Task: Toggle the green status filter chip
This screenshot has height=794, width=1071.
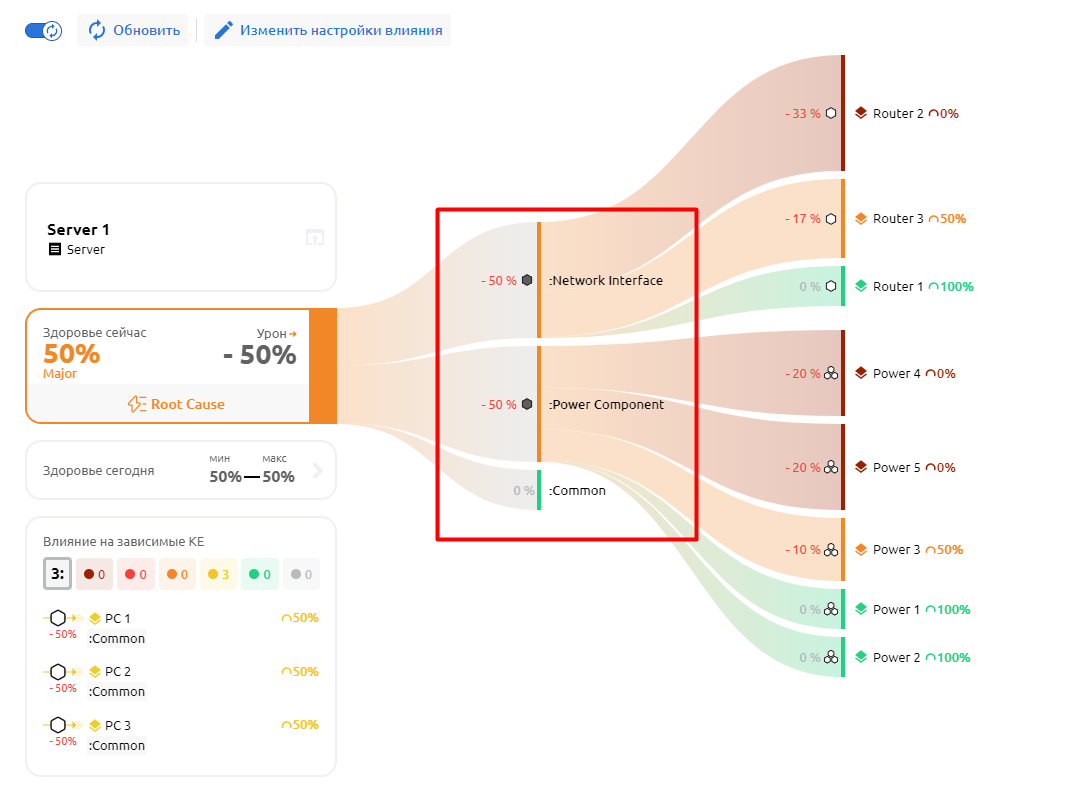Action: [x=259, y=574]
